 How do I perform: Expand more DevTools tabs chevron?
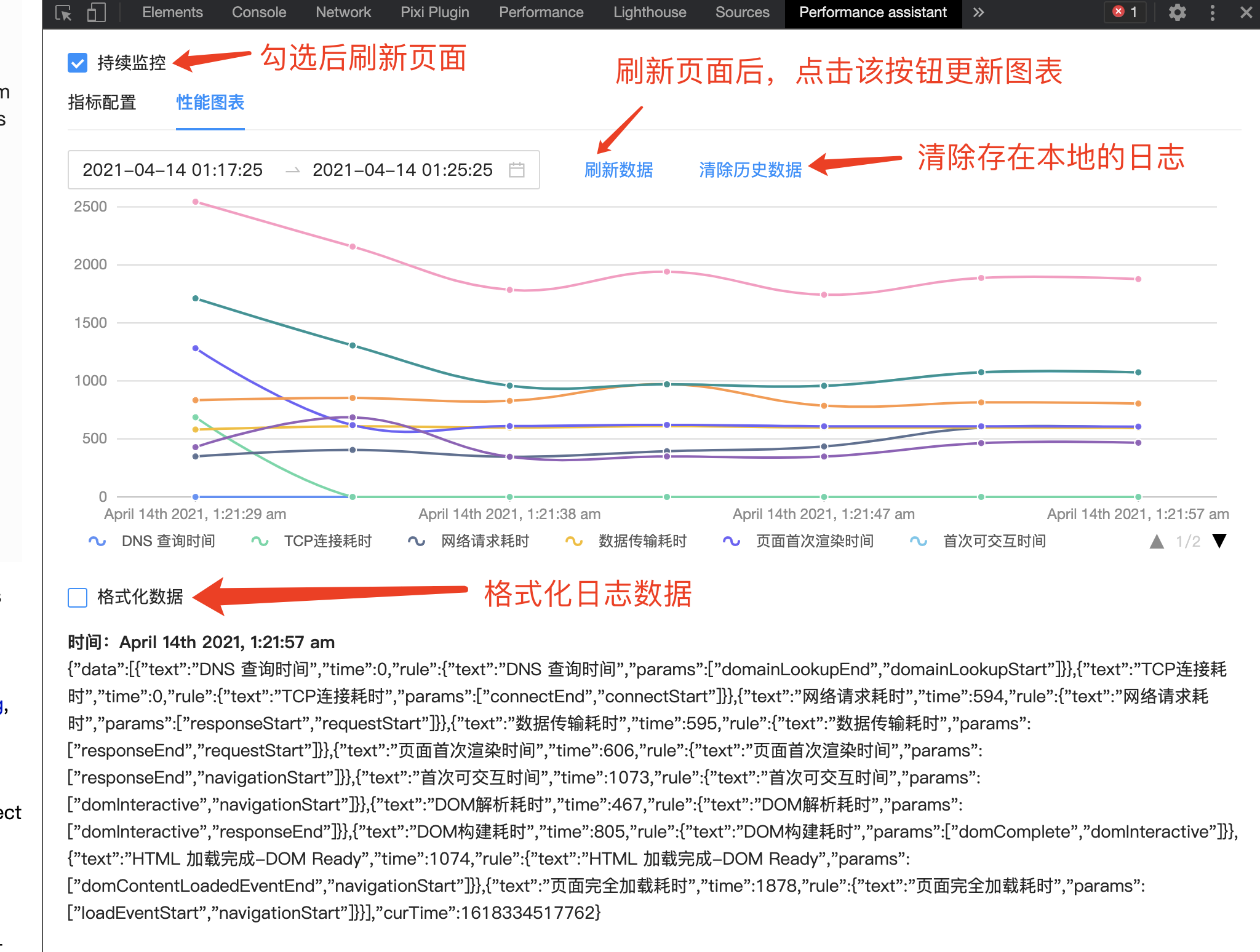click(978, 13)
